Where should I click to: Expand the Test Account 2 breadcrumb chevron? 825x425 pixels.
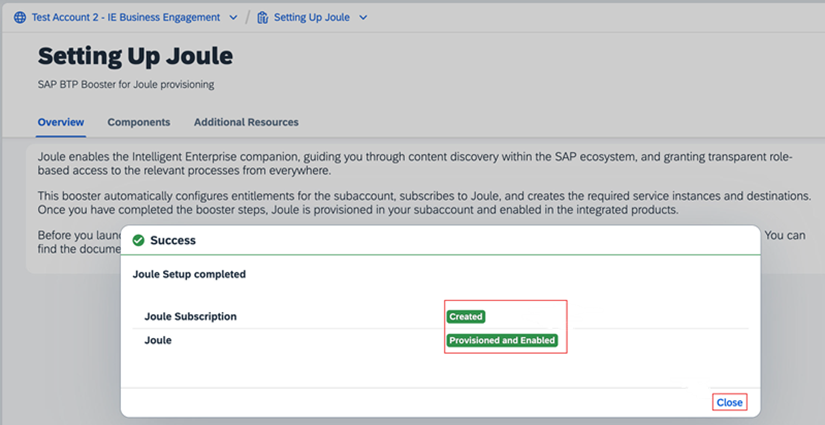tap(233, 18)
